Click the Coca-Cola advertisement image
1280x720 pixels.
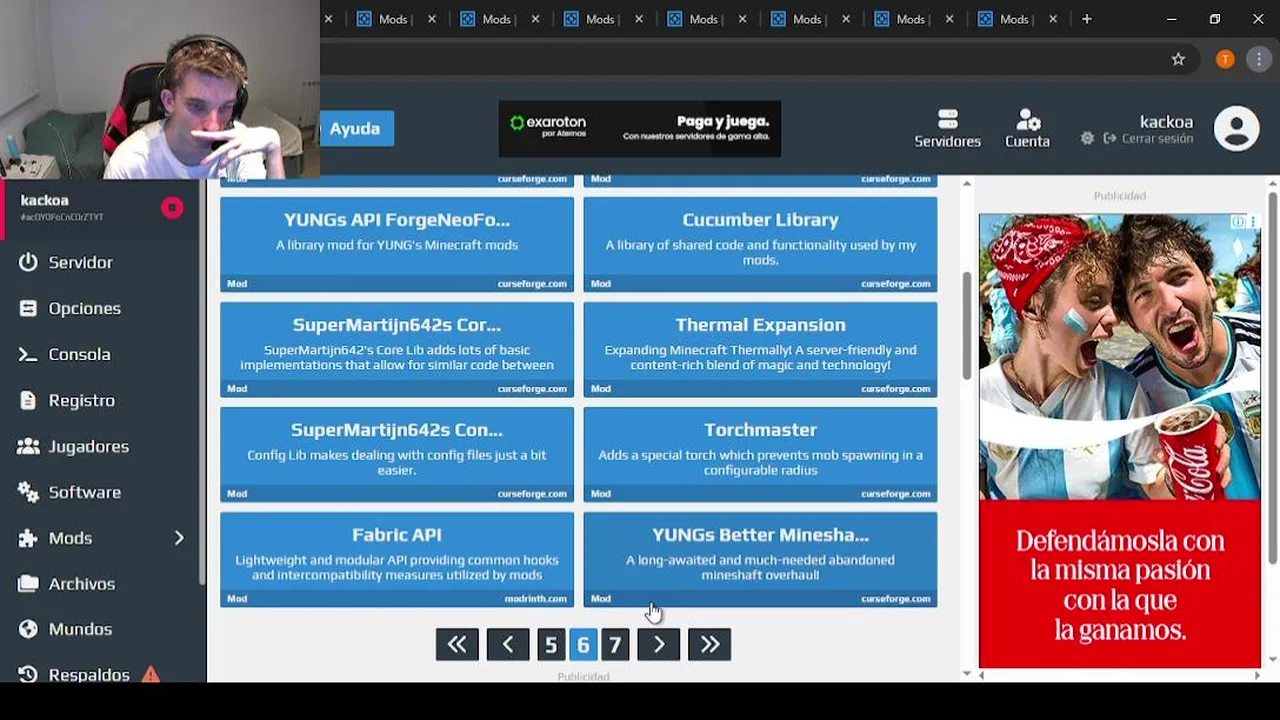coord(1120,441)
